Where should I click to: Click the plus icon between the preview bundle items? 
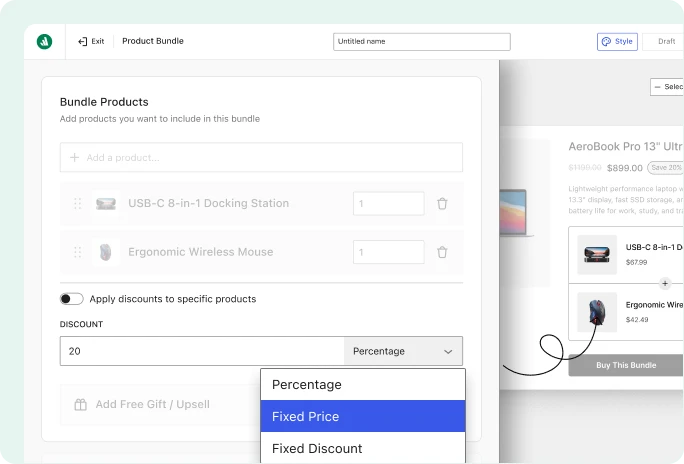point(665,283)
